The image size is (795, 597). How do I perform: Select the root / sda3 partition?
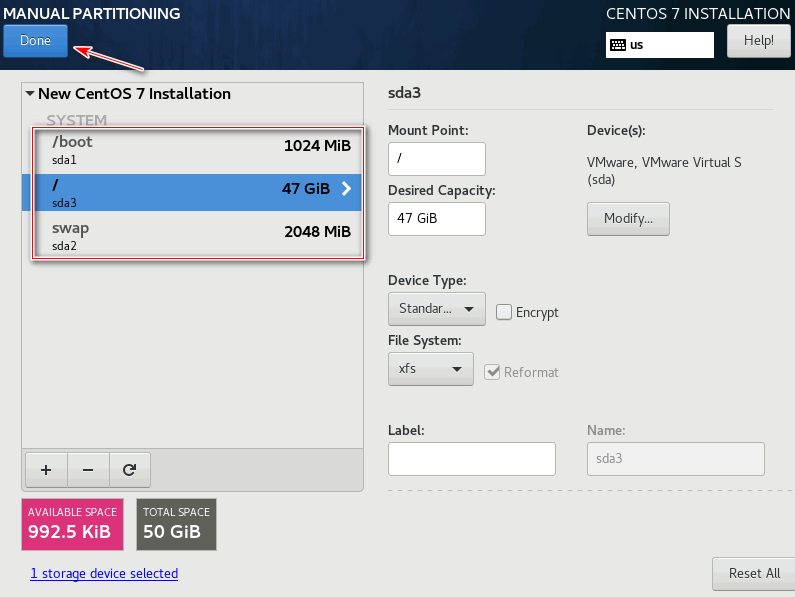coord(192,193)
